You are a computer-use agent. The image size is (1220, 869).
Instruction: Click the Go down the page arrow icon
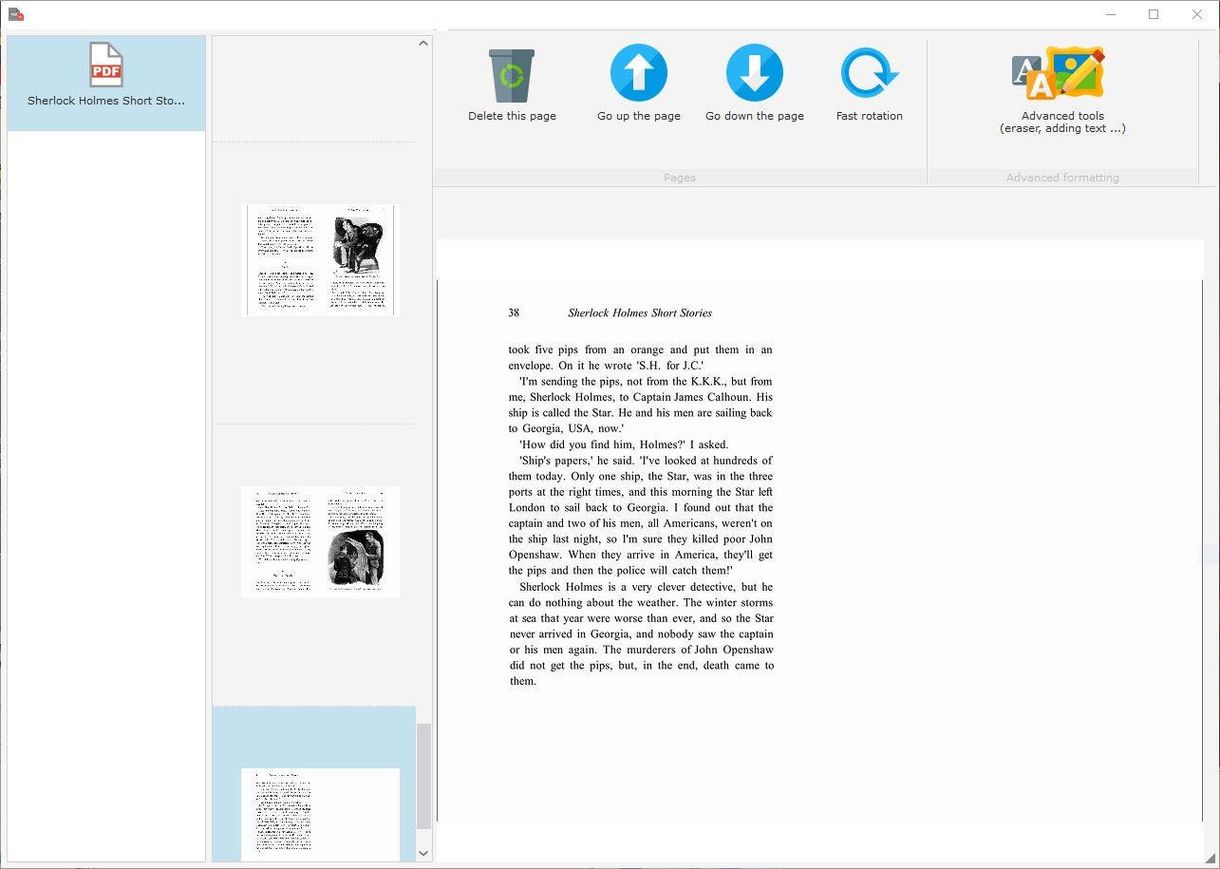coord(754,73)
